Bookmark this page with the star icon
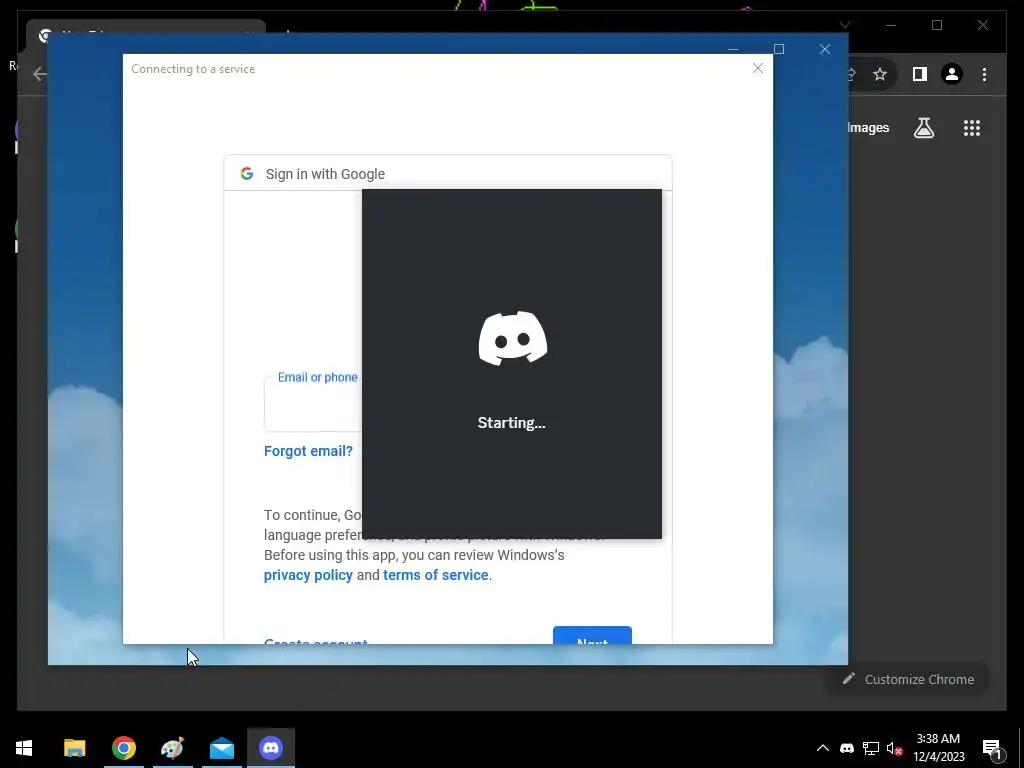1024x768 pixels. click(x=880, y=74)
